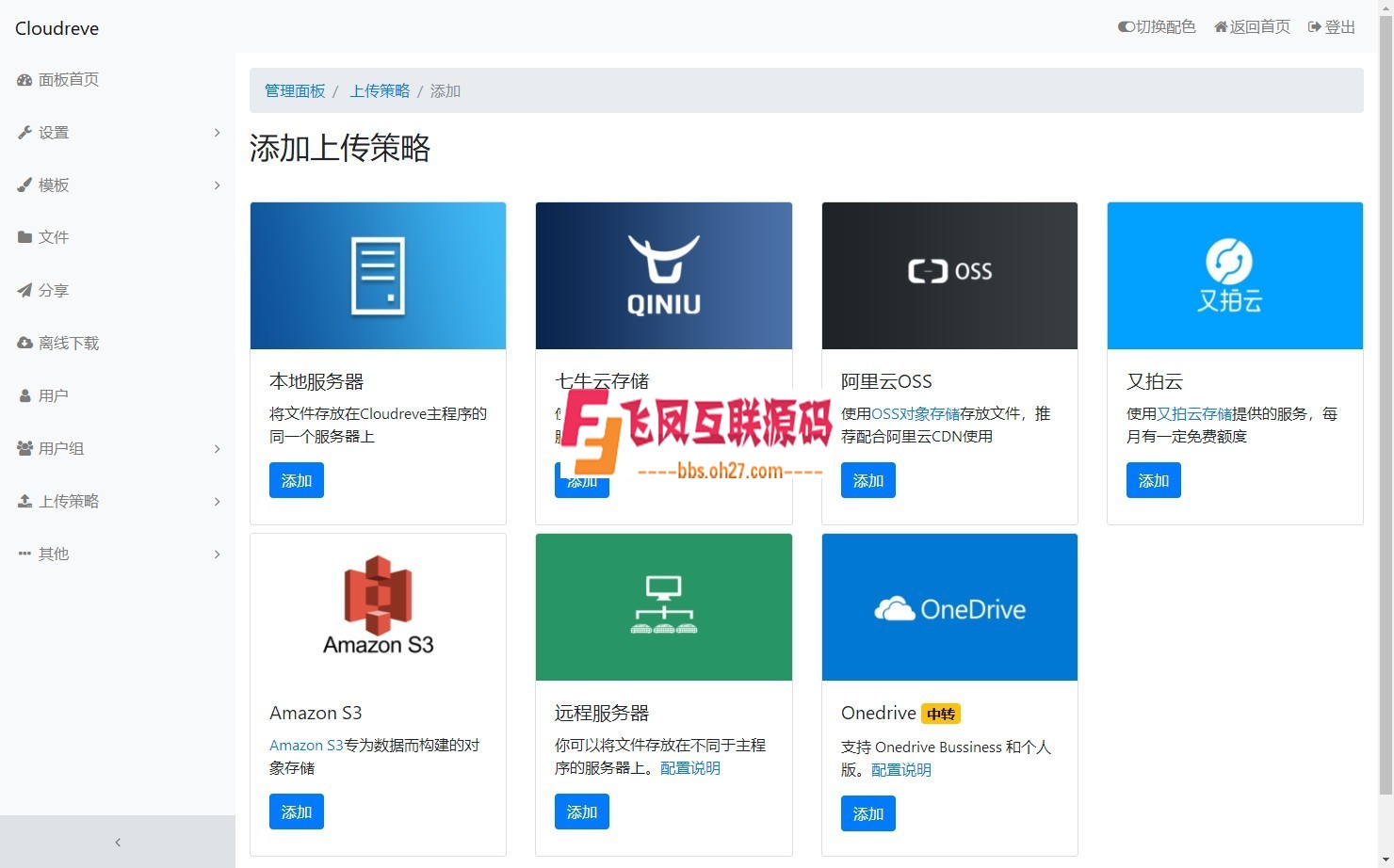Viewport: 1394px width, 868px height.
Task: Open 配置说明 link under Onedrive
Action: pos(901,770)
